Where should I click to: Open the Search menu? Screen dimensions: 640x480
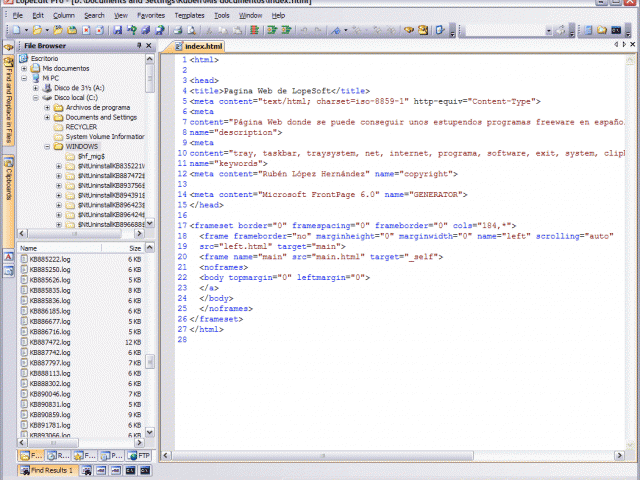94,16
